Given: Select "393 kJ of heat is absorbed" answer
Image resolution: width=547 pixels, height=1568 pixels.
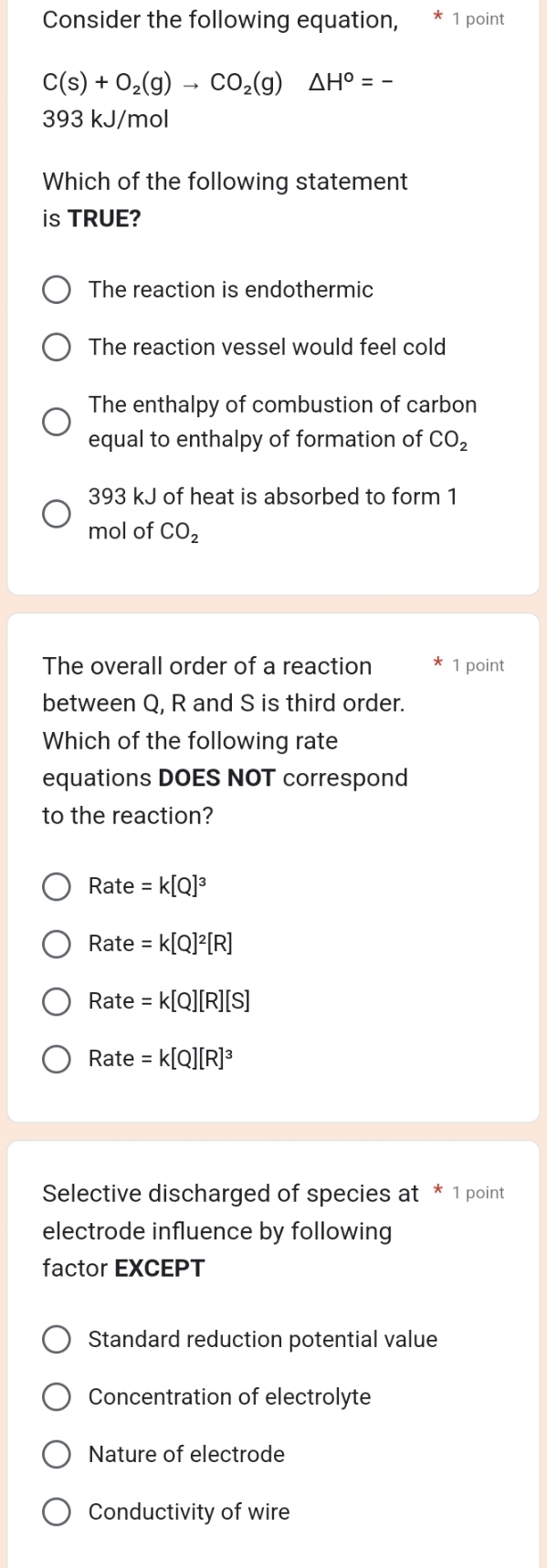Looking at the screenshot, I should (x=56, y=513).
